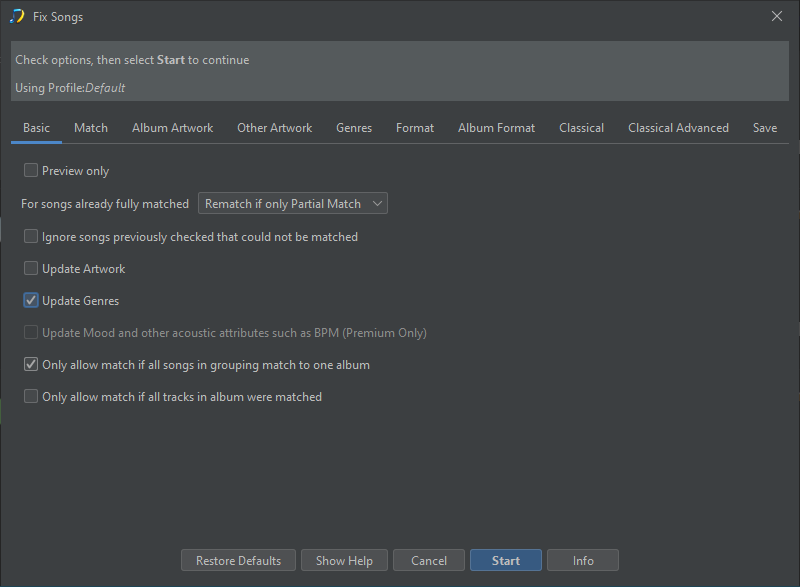Close the Fix Songs dialog
Screen dimensions: 800x587
point(777,16)
